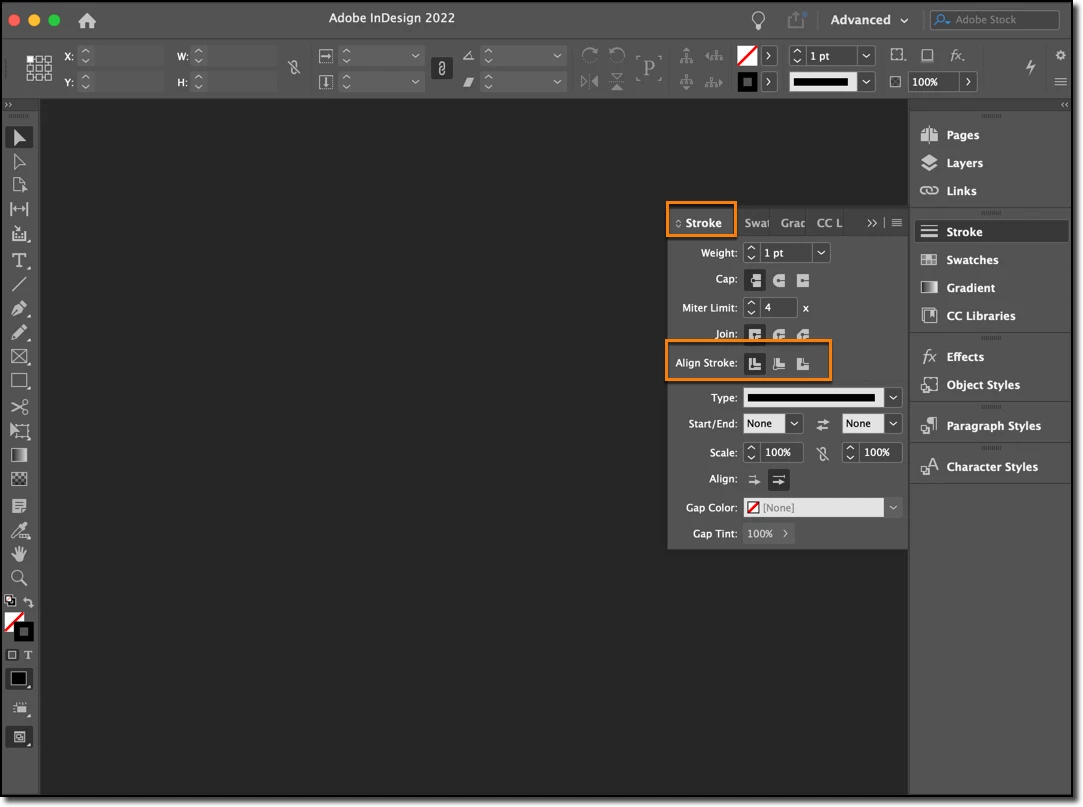The image size is (1083, 807).
Task: Open the End arrowhead dropdown
Action: [x=893, y=424]
